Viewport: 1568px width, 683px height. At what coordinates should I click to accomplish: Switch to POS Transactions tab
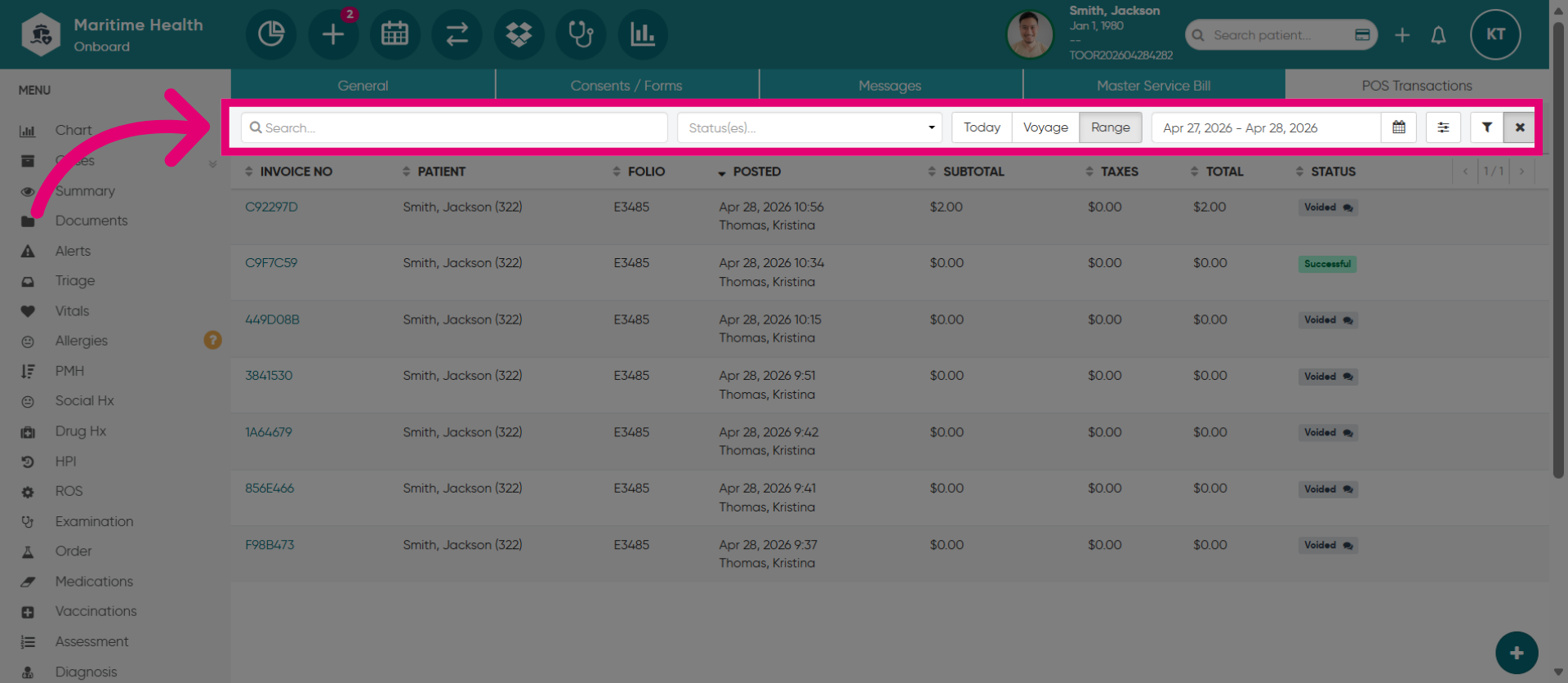(x=1417, y=86)
